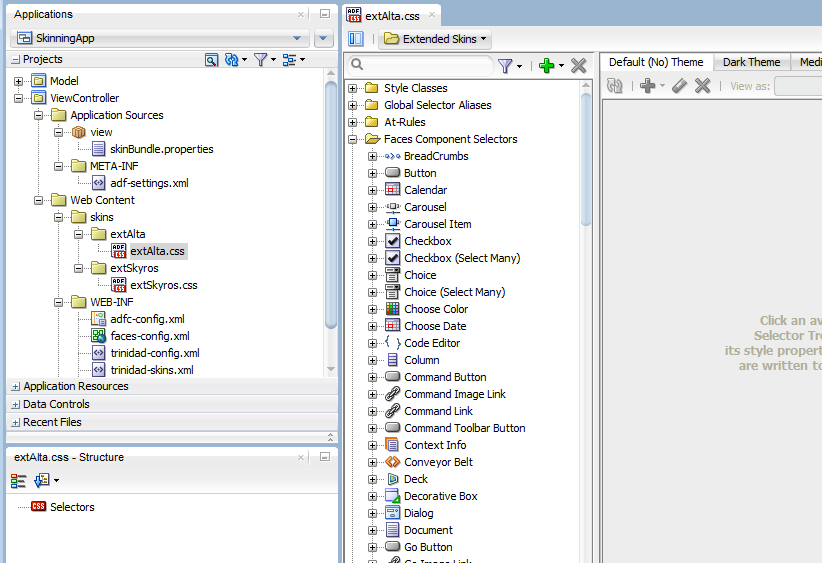822x563 pixels.
Task: Click the Structure panel list view icon
Action: pos(18,481)
